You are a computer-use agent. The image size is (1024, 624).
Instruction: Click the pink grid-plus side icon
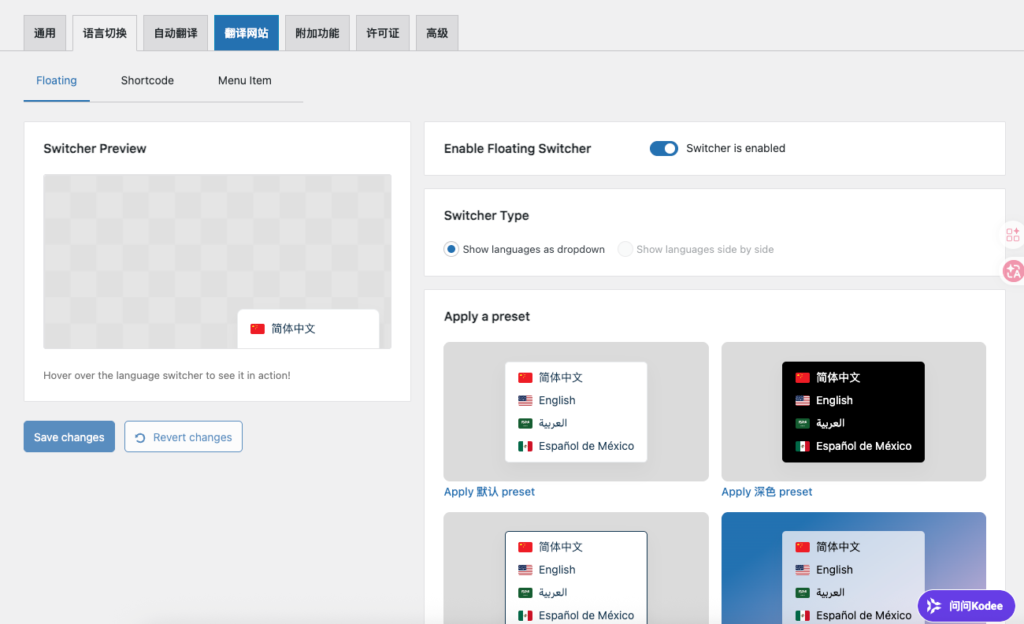pyautogui.click(x=1013, y=234)
